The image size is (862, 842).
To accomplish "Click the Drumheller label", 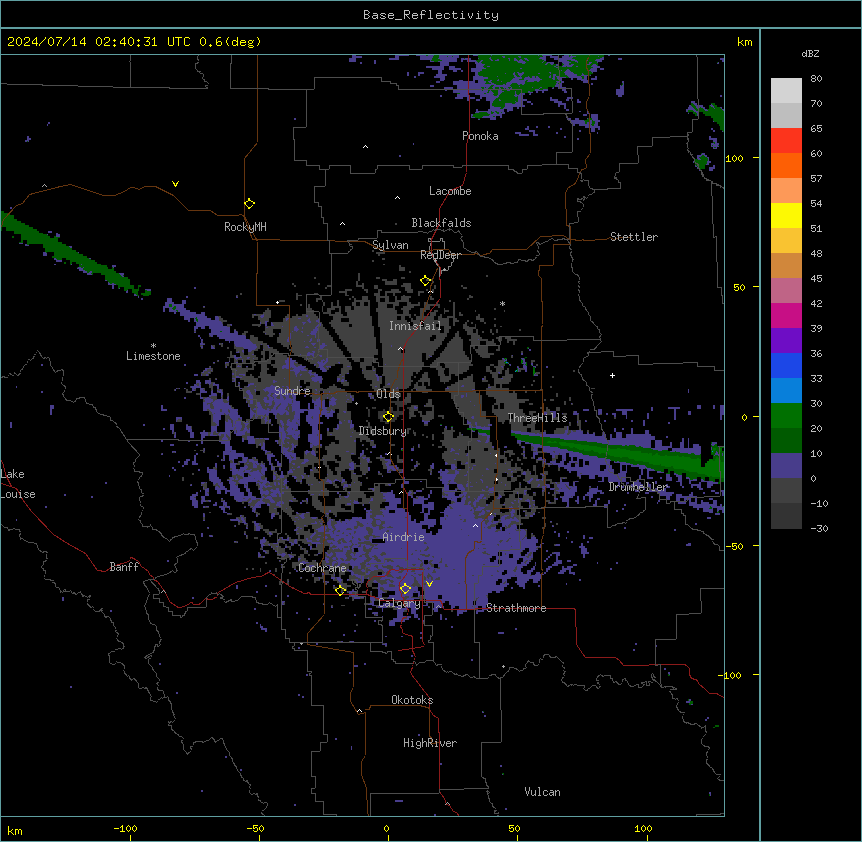I will [x=638, y=487].
